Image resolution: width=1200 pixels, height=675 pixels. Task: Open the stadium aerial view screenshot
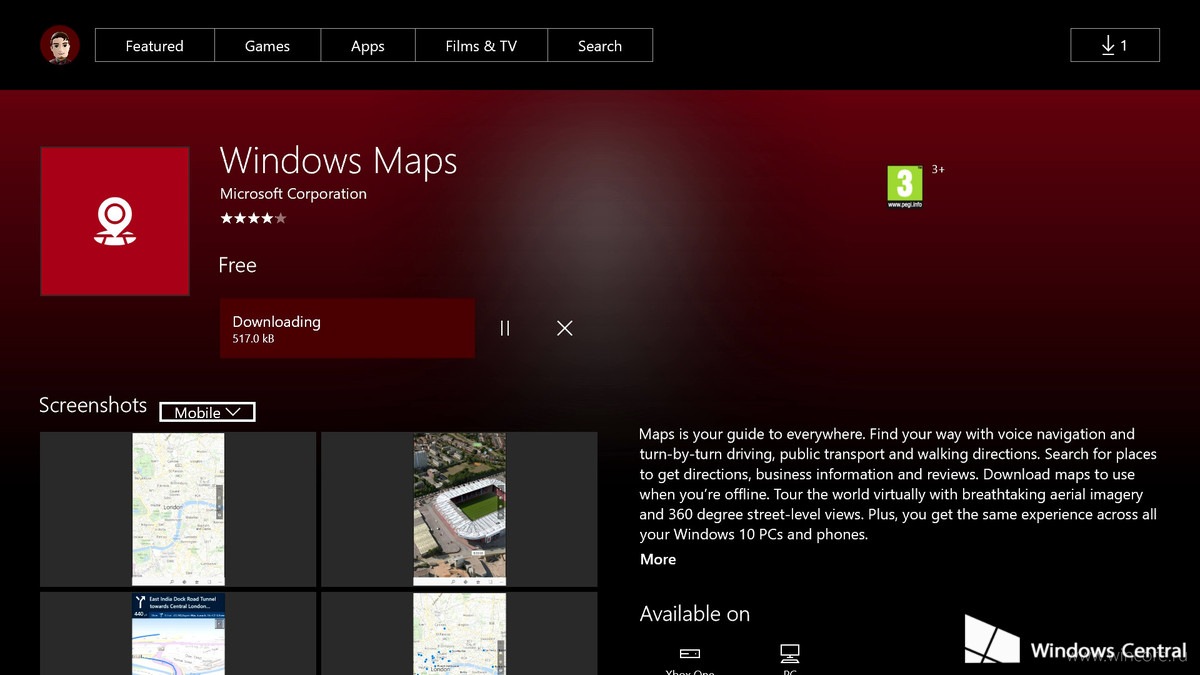[459, 509]
